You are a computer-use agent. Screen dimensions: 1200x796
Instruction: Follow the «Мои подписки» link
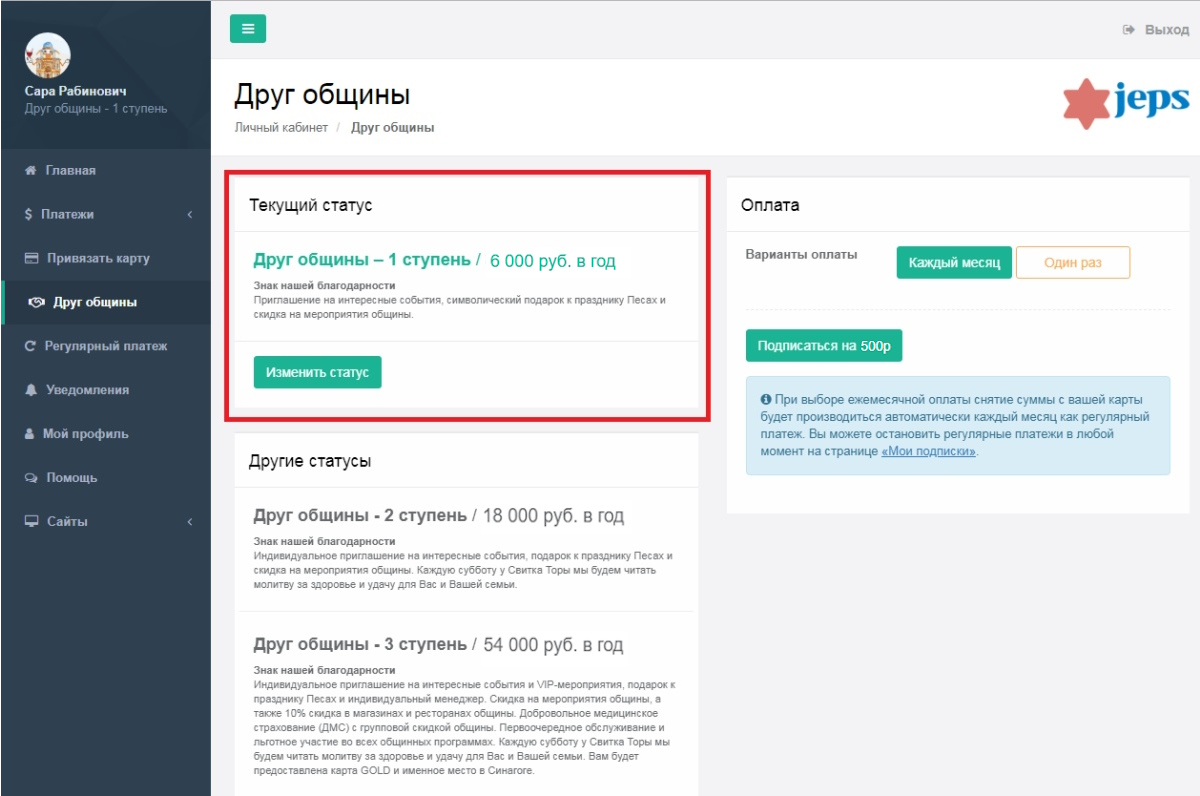coord(927,451)
